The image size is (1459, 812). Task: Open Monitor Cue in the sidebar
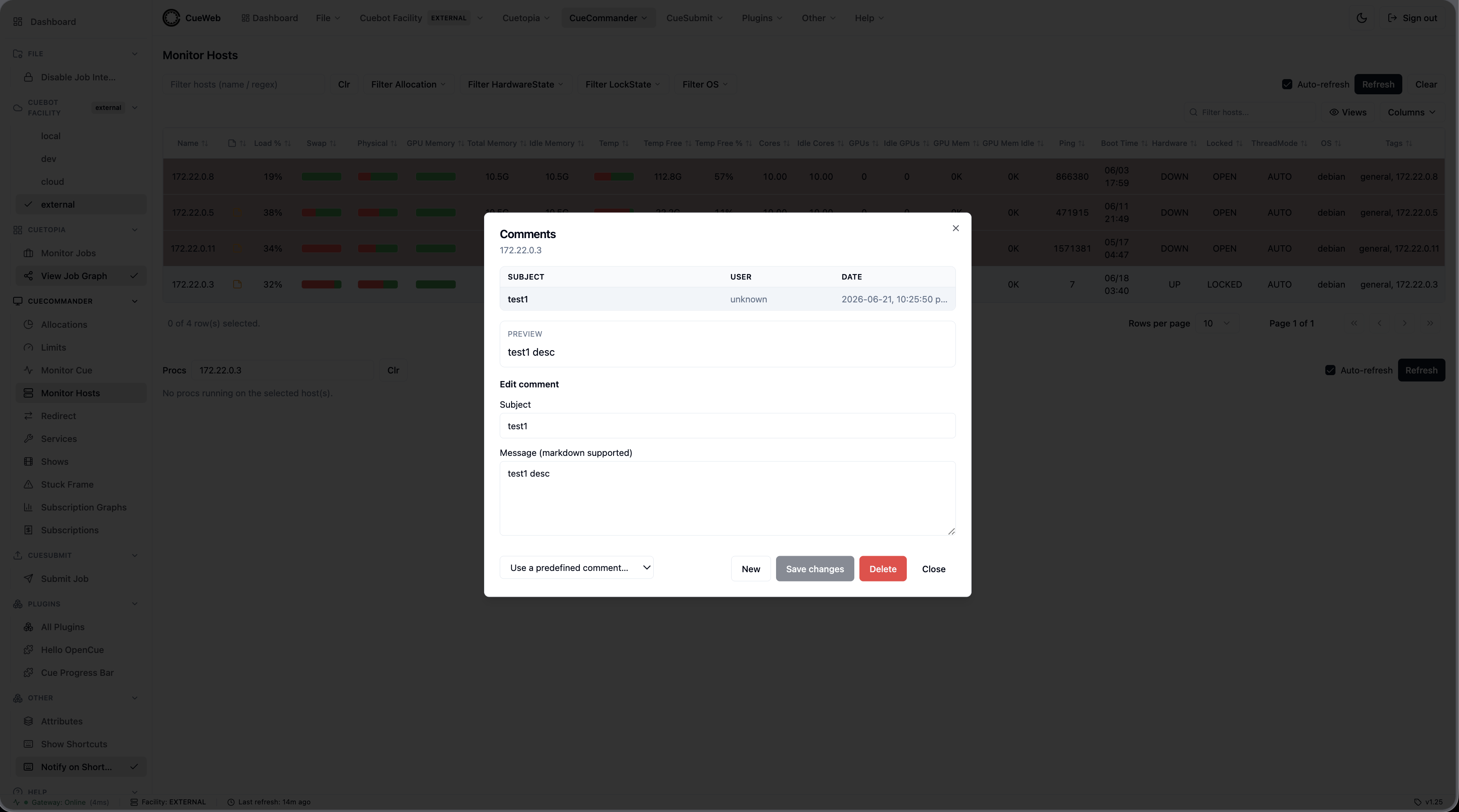(81, 370)
